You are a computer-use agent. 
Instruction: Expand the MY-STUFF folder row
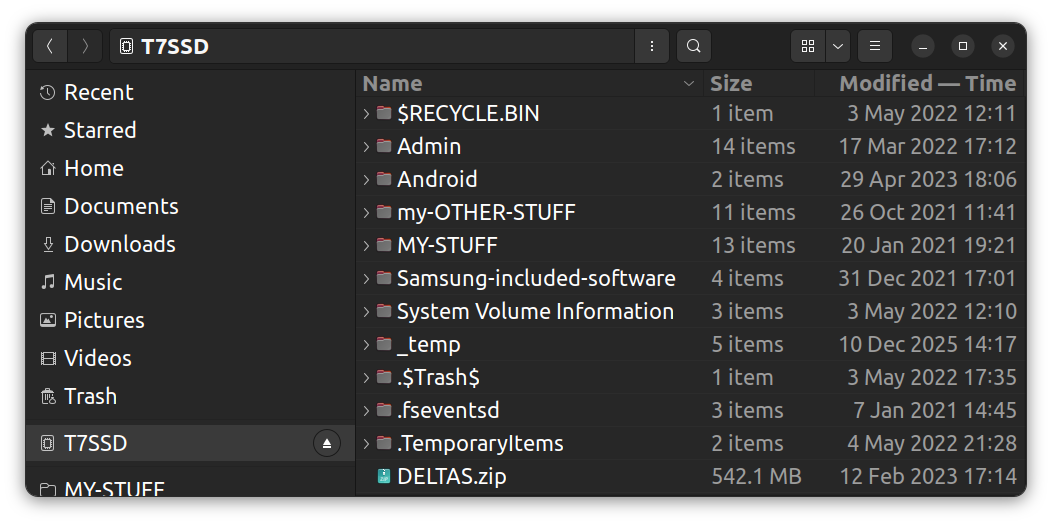pos(366,246)
